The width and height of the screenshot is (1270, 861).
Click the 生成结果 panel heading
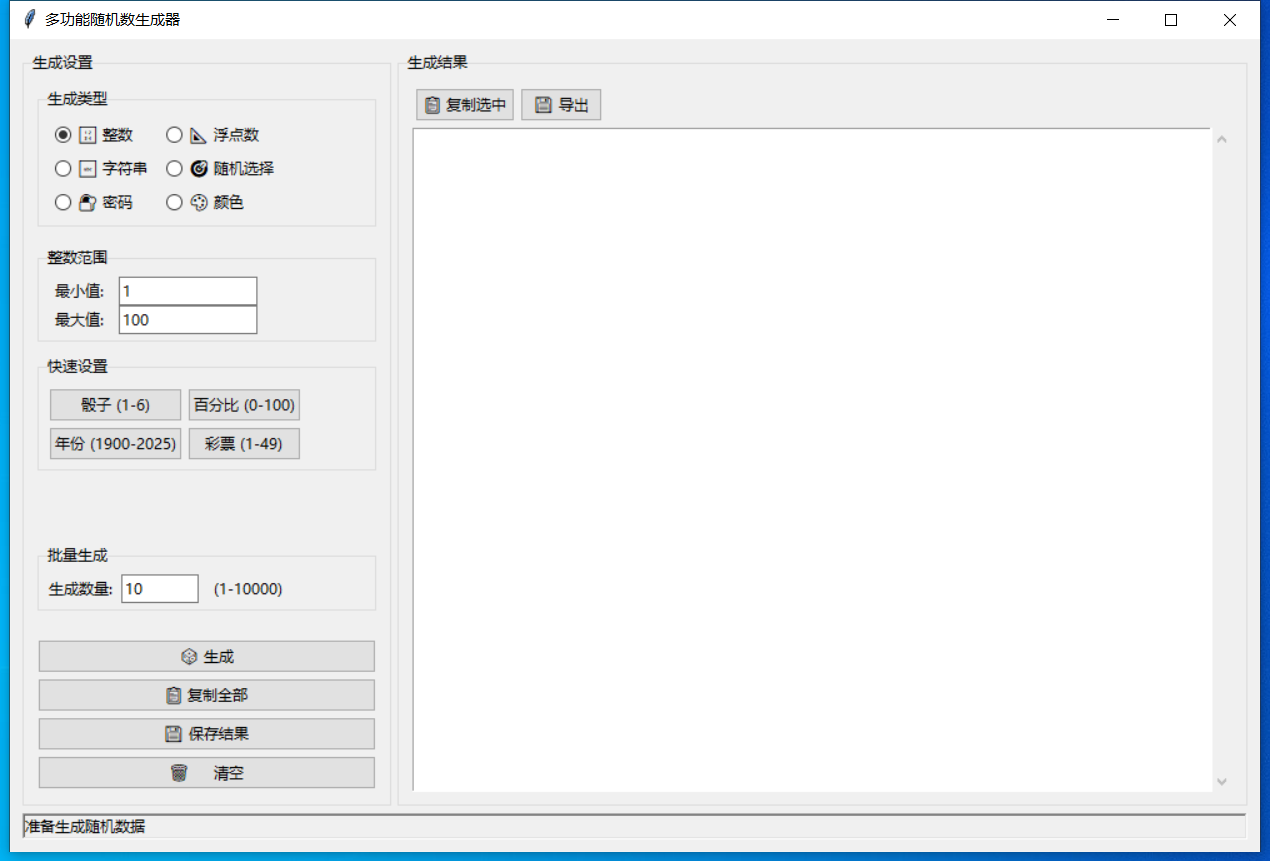437,63
